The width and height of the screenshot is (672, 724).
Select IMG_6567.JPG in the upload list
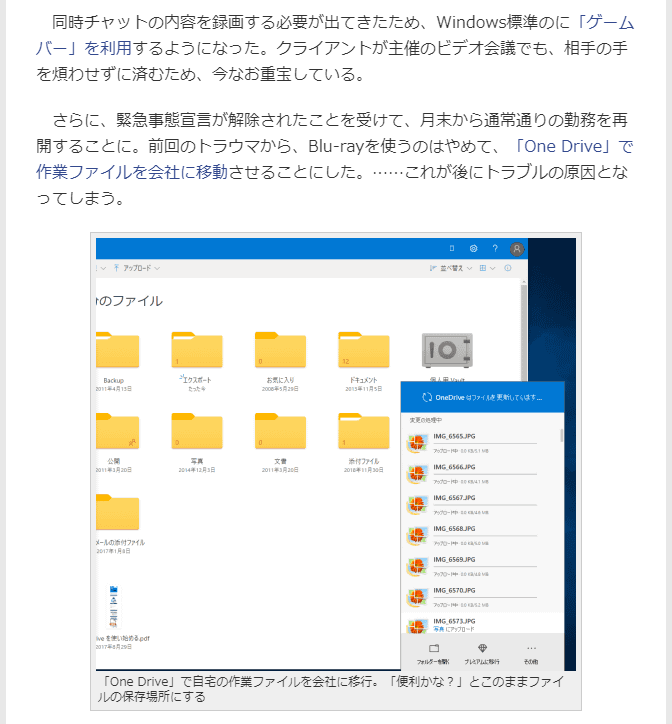tap(455, 497)
